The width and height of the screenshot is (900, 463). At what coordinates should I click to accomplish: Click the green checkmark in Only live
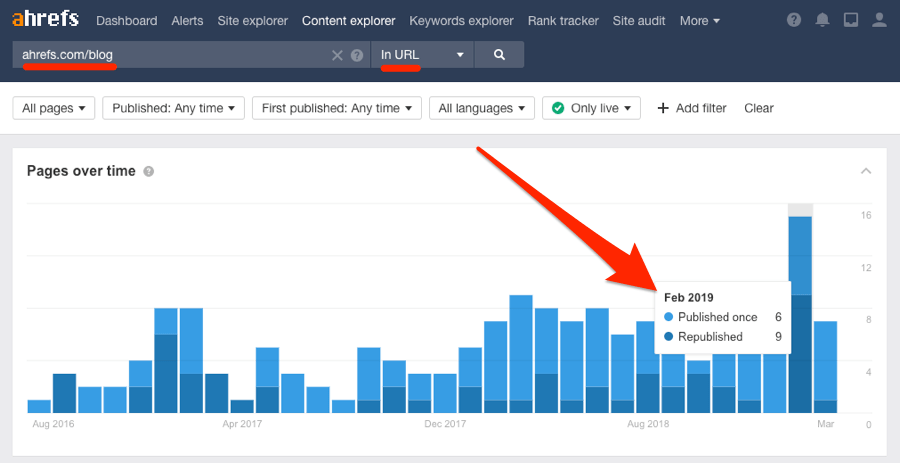tap(558, 108)
